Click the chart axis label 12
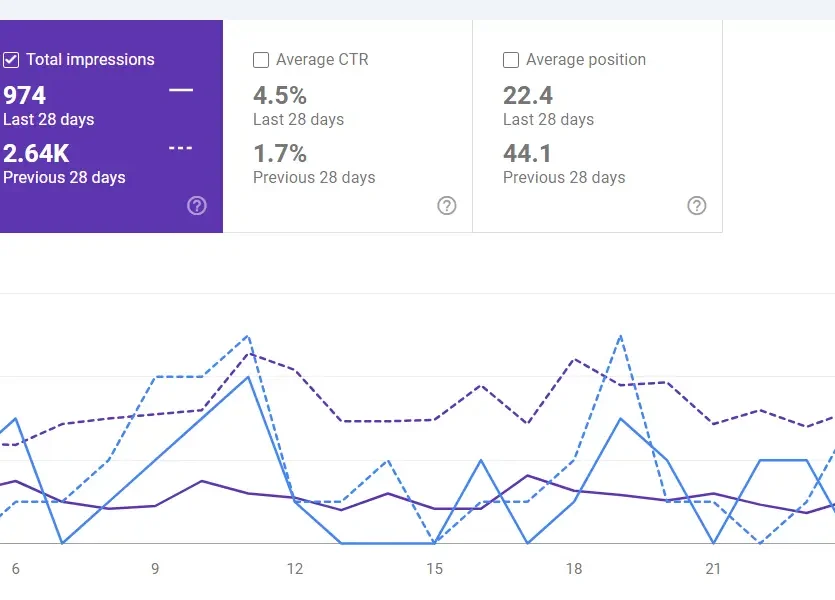 pos(295,569)
